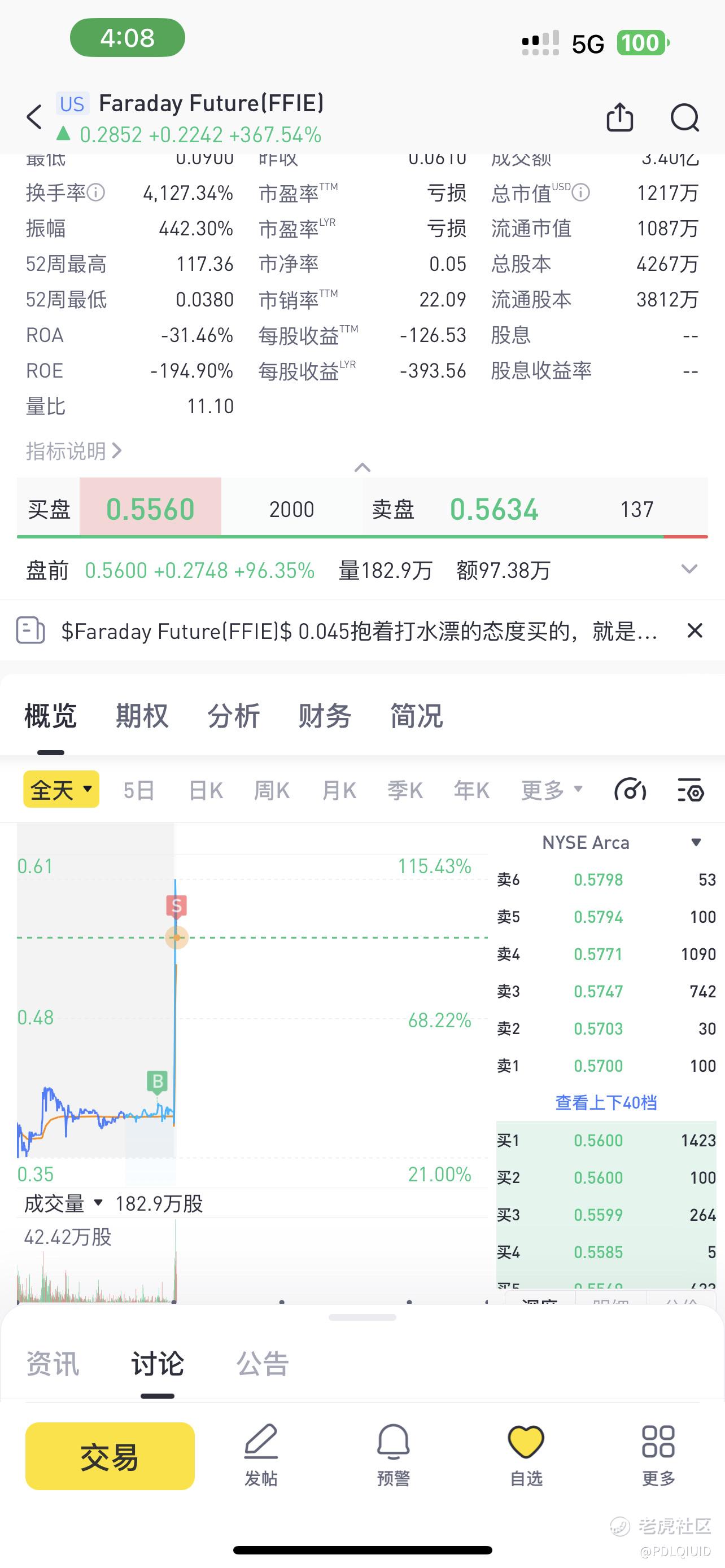Open 指标说明 link
Image resolution: width=725 pixels, height=1568 pixels.
[x=73, y=451]
